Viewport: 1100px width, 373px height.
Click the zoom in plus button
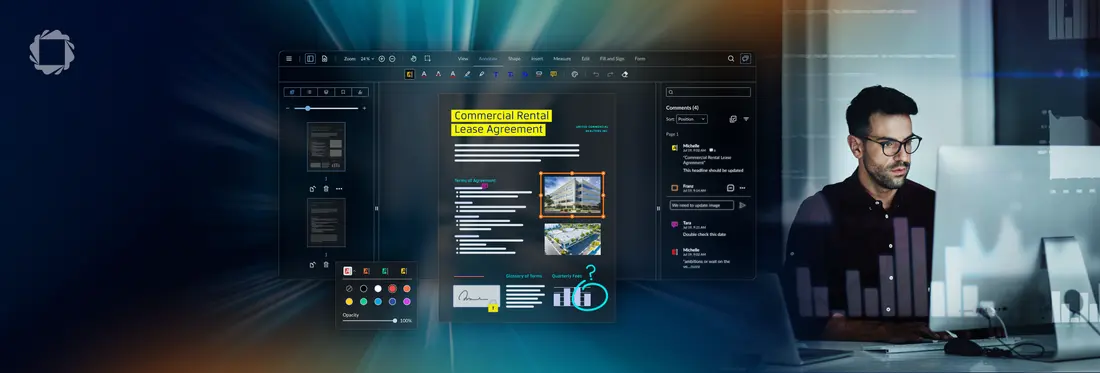(382, 59)
